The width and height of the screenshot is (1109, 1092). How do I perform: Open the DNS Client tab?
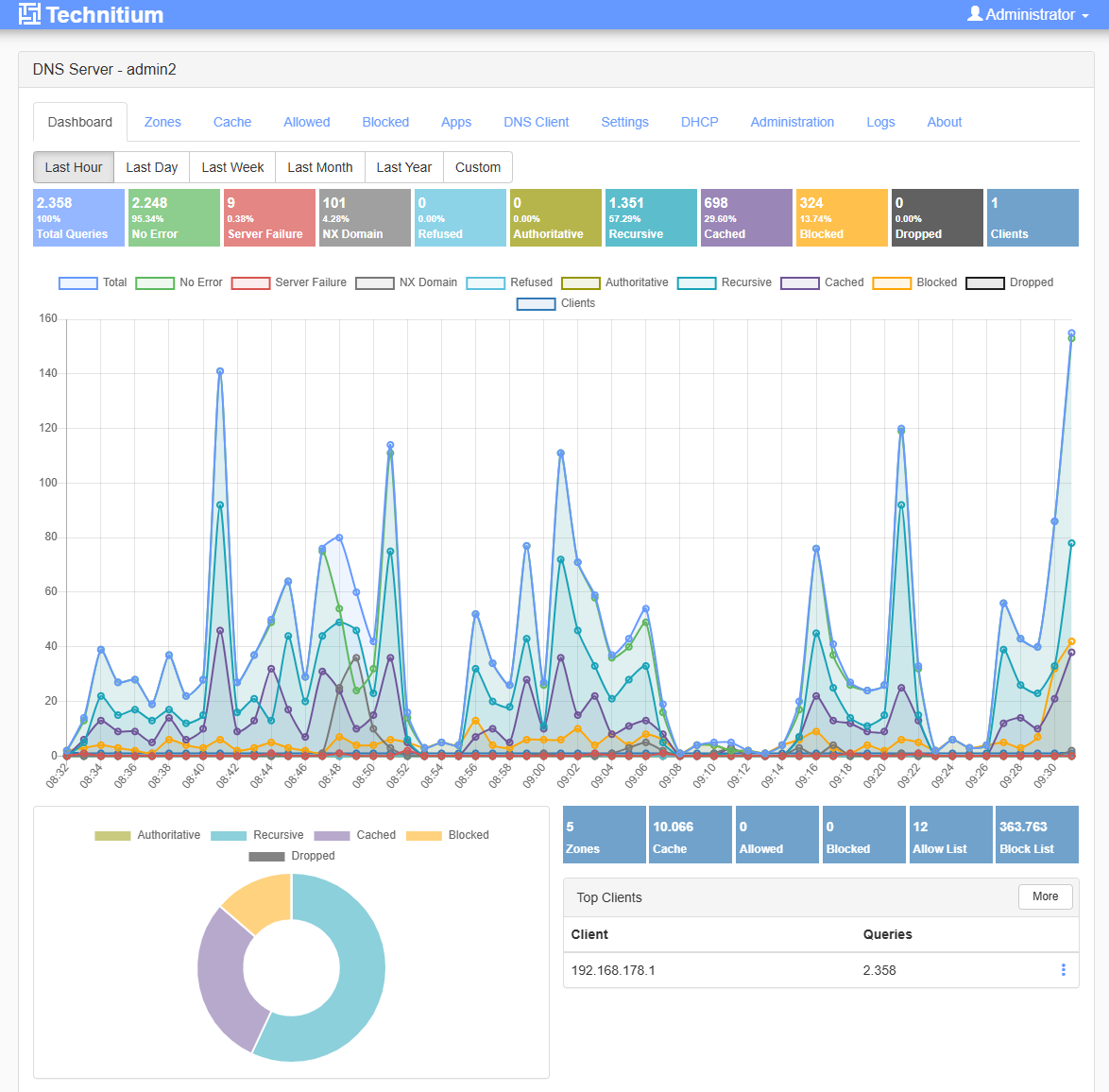(536, 122)
